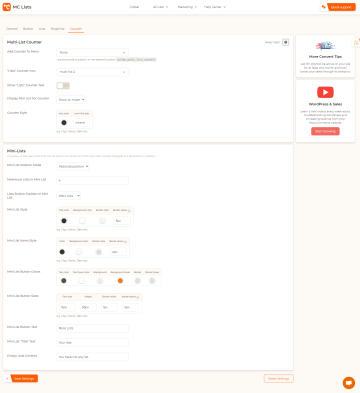Click Counter Style font size field
Image resolution: width=360 pixels, height=393 pixels.
pyautogui.click(x=81, y=123)
